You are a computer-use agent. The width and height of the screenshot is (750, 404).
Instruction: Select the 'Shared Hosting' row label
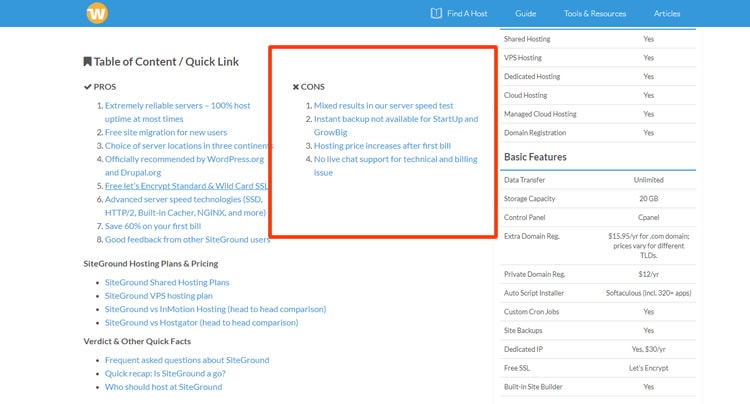point(527,39)
